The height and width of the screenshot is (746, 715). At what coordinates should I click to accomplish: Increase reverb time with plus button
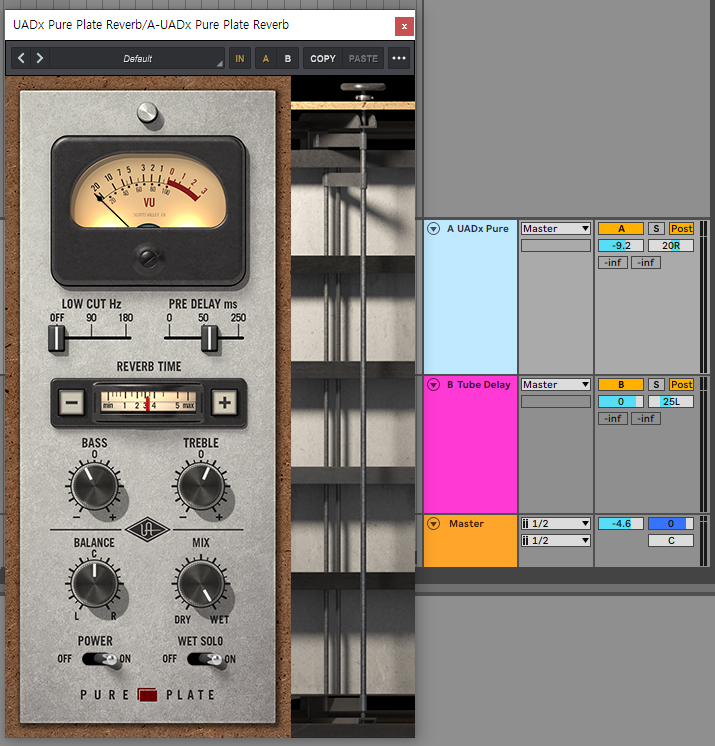point(225,402)
